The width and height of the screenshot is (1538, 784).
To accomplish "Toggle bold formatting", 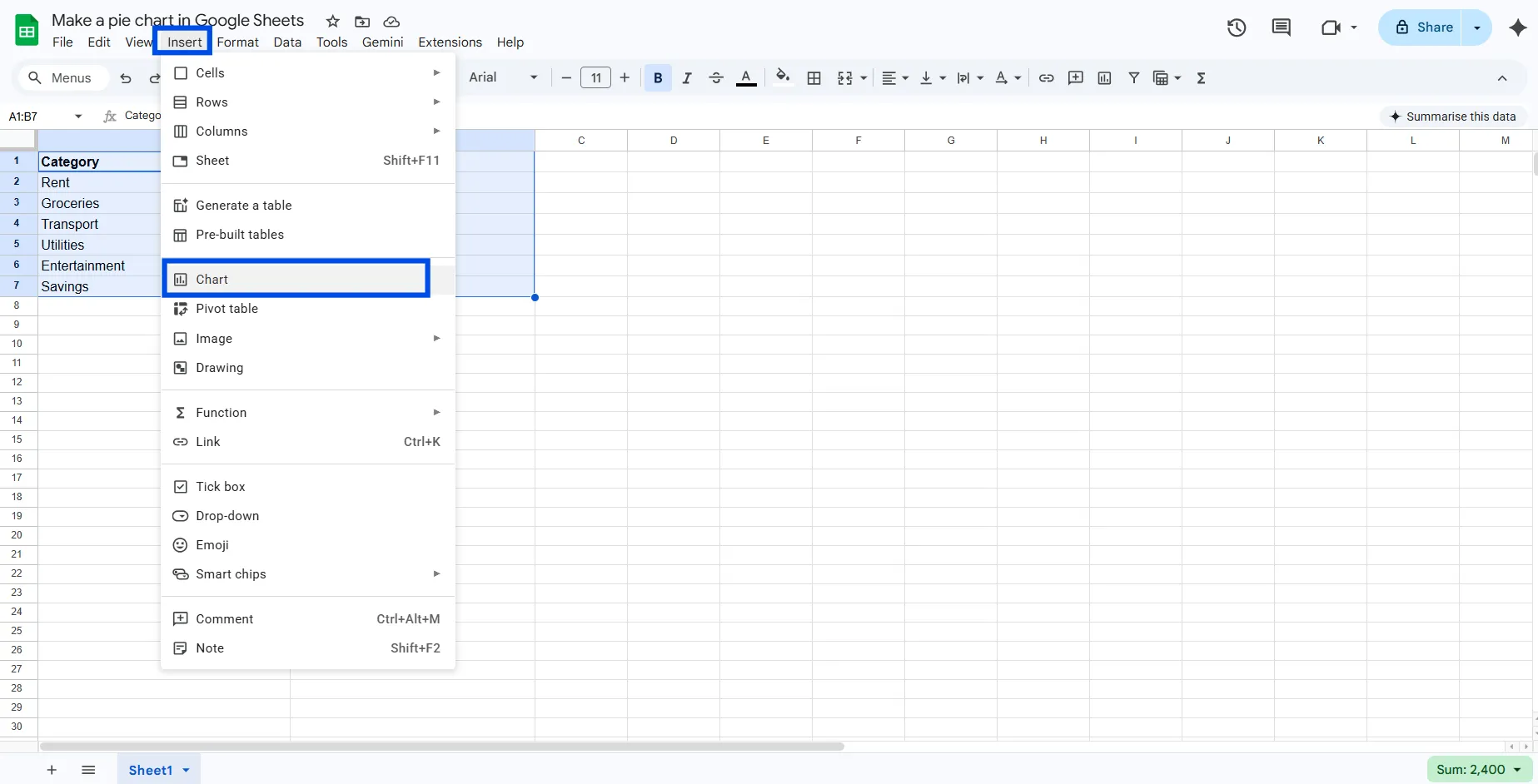I will tap(658, 78).
